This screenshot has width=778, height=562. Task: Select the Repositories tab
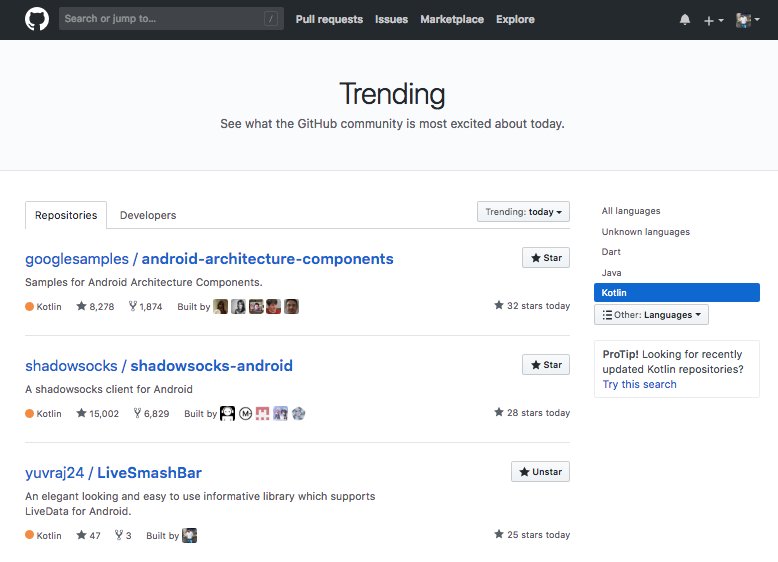66,215
